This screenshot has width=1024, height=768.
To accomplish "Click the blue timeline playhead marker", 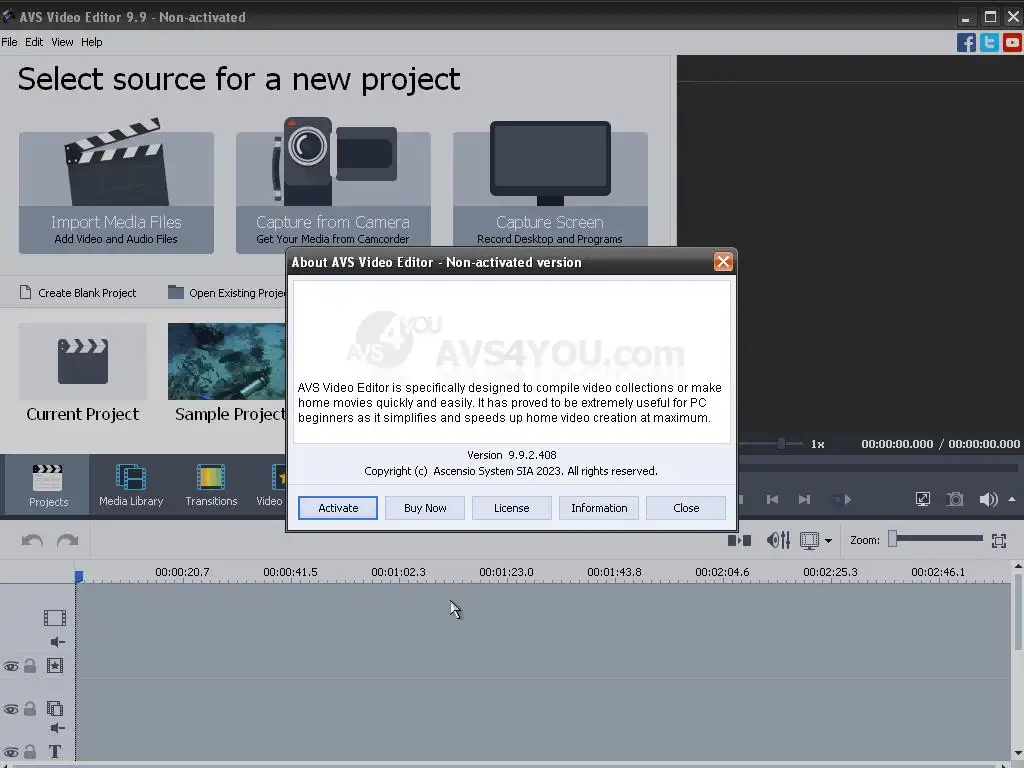I will 78,577.
